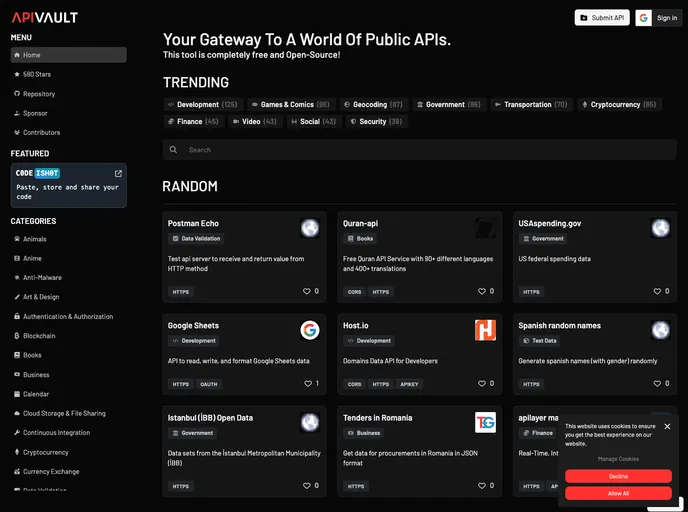Image resolution: width=688 pixels, height=512 pixels.
Task: Open the Cryptocurrency sidebar category
Action: pyautogui.click(x=41, y=452)
